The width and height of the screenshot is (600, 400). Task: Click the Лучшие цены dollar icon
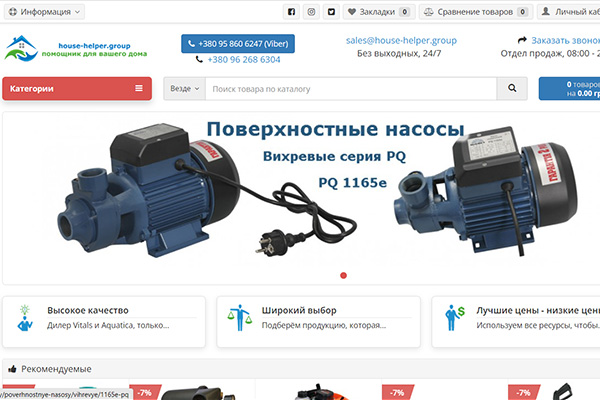452,319
